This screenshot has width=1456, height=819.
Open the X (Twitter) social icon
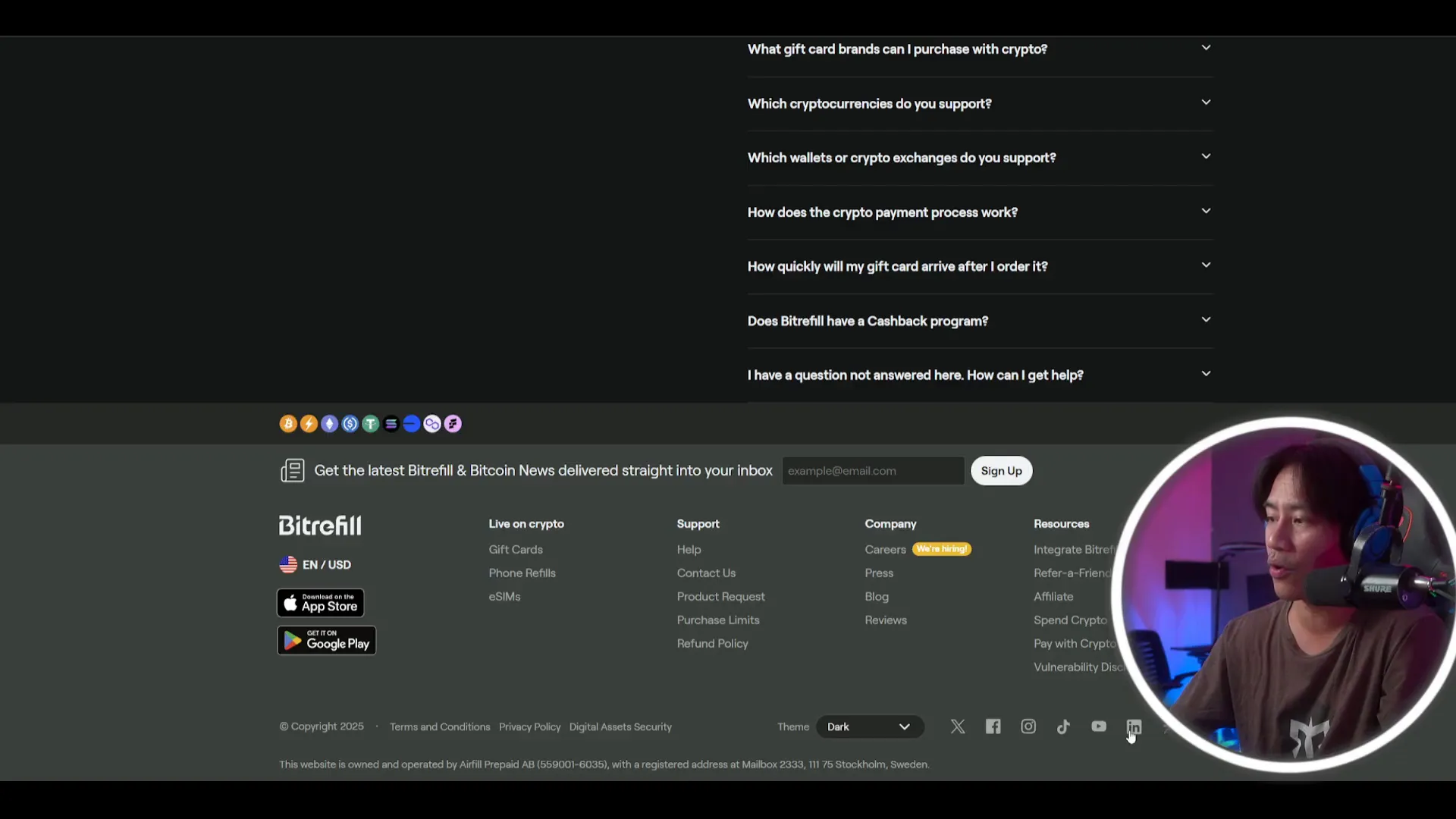coord(958,726)
